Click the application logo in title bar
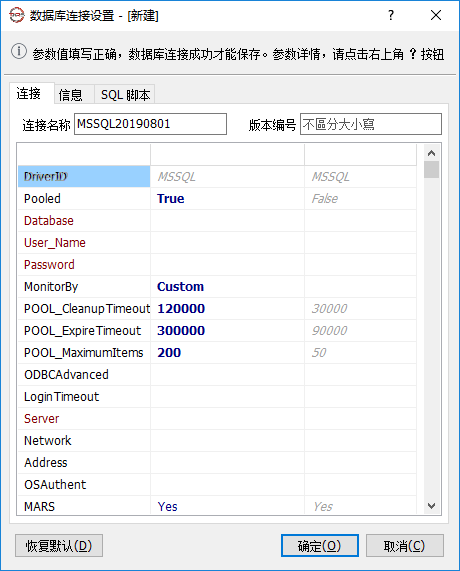 pyautogui.click(x=16, y=15)
